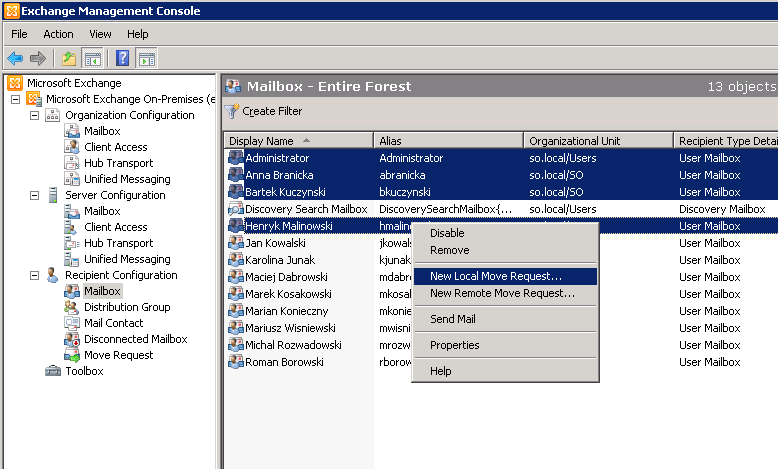The height and width of the screenshot is (469, 778).
Task: Click the Discovery Search Mailbox row icon
Action: click(236, 209)
